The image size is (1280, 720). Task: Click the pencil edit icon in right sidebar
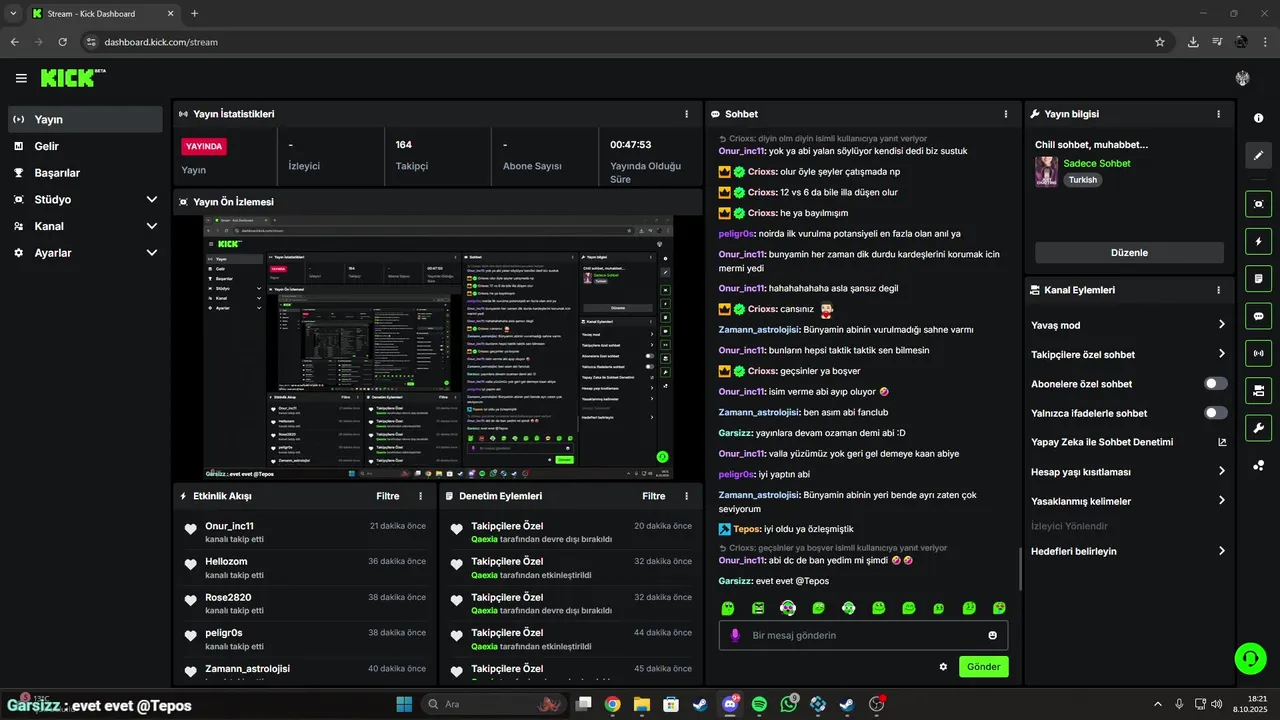coord(1258,155)
